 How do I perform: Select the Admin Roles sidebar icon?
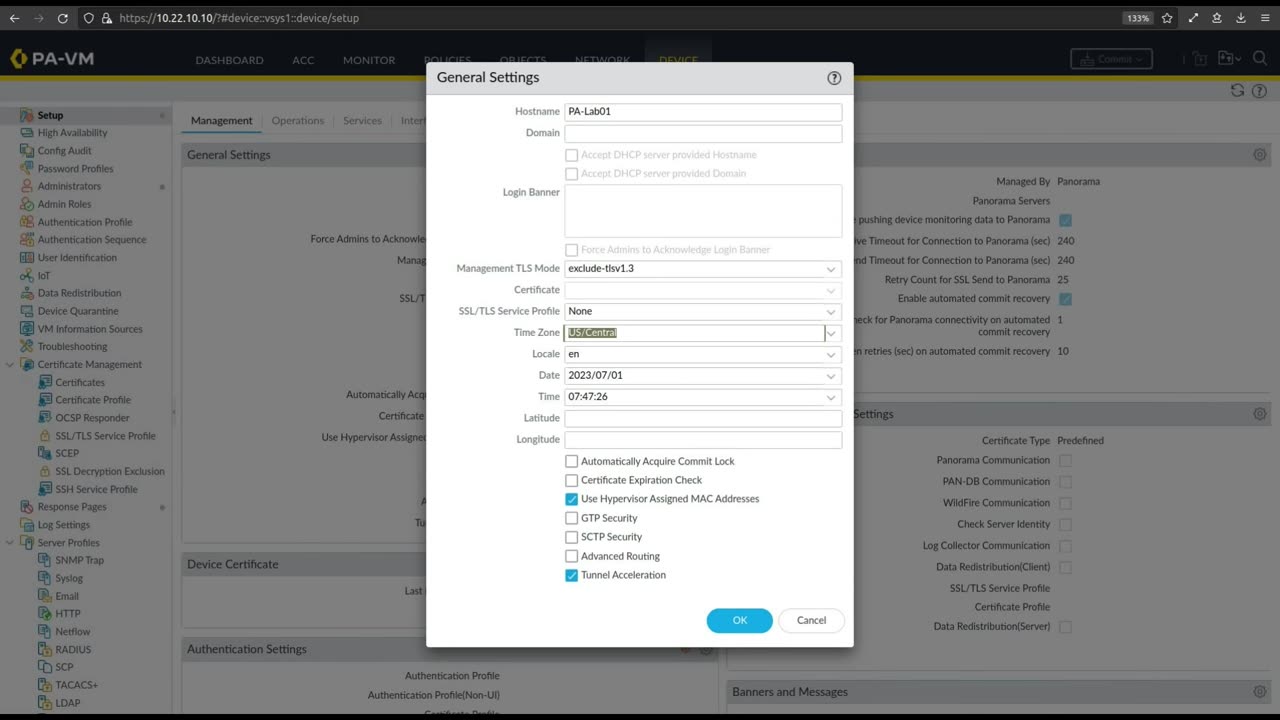[28, 204]
